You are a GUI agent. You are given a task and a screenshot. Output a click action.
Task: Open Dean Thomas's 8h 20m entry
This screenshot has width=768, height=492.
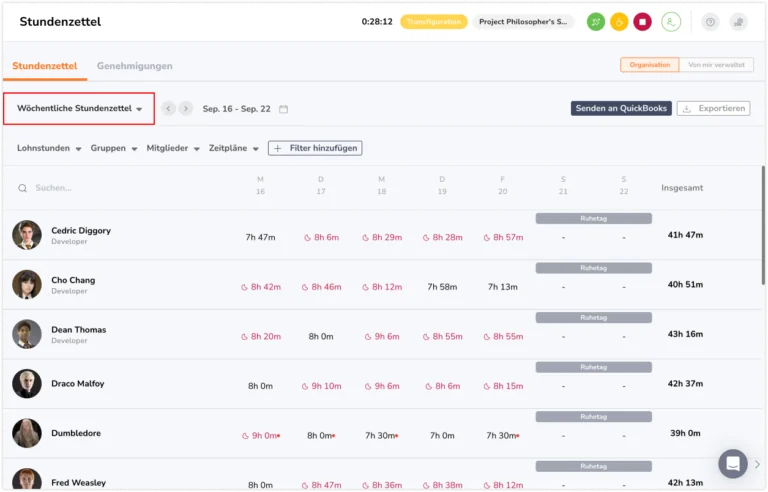click(261, 337)
